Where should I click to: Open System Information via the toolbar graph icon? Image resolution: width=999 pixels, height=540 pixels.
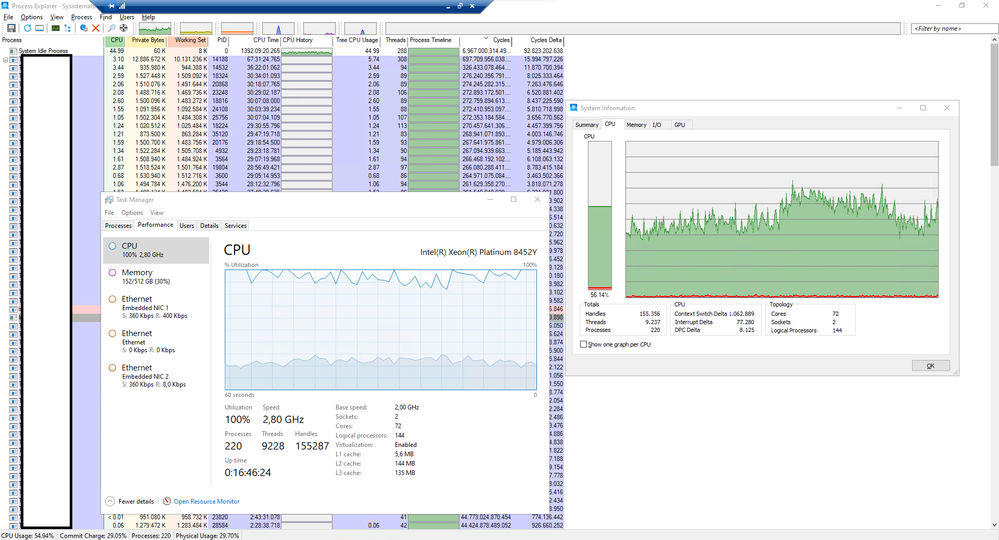pos(56,28)
